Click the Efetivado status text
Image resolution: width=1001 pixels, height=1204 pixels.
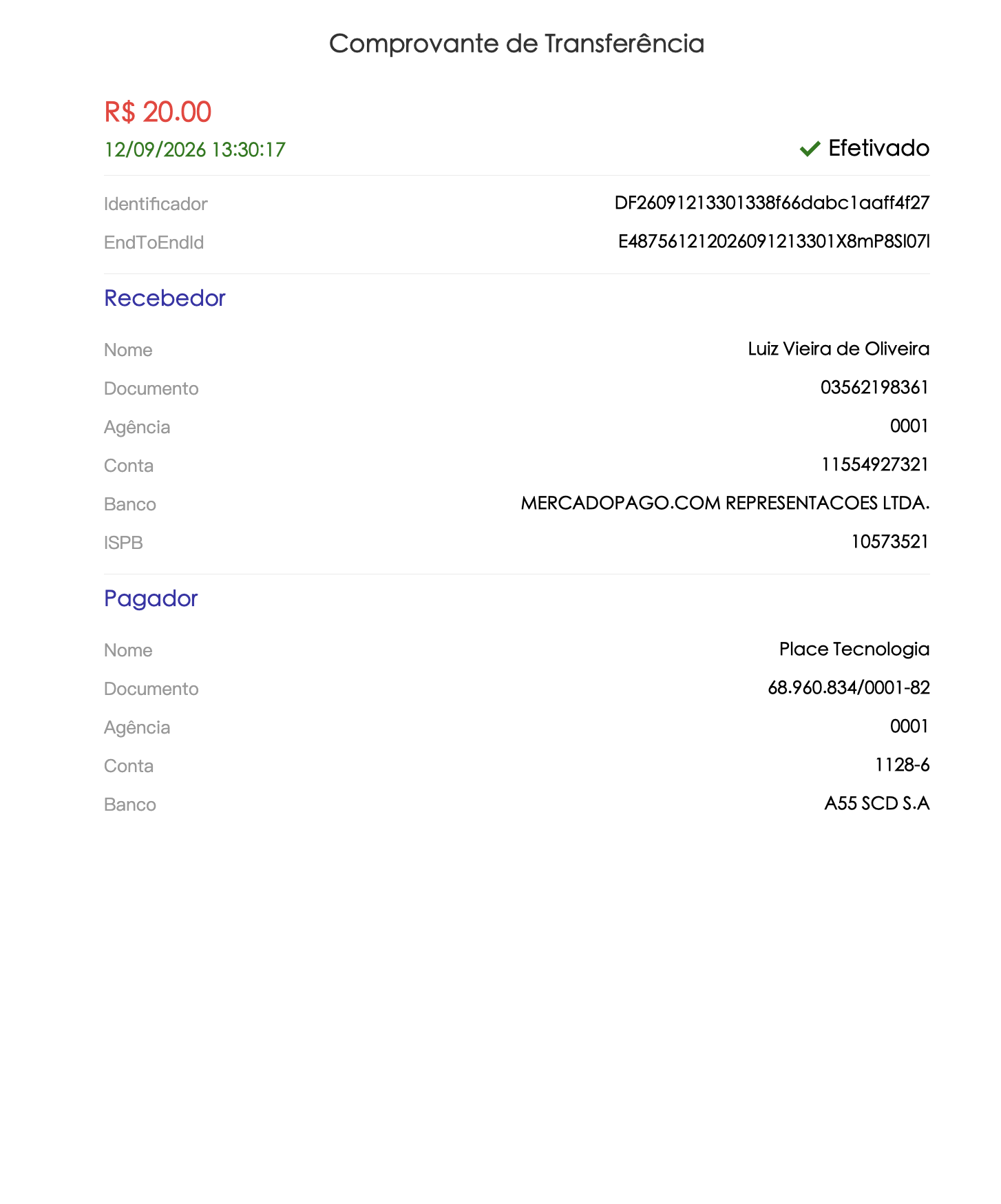[x=878, y=148]
